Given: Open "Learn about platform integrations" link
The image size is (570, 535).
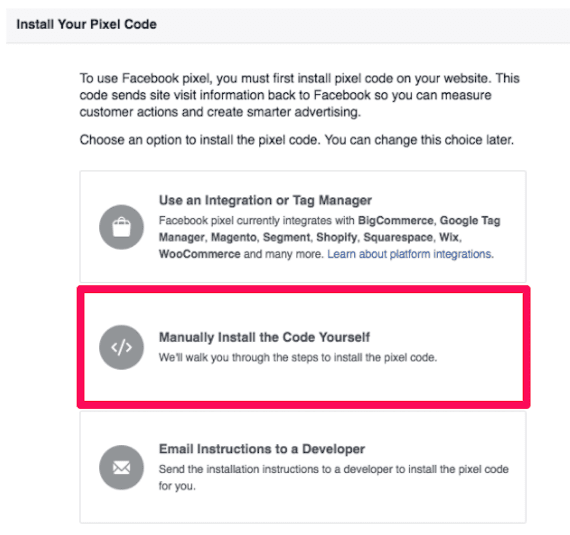Looking at the screenshot, I should (410, 254).
